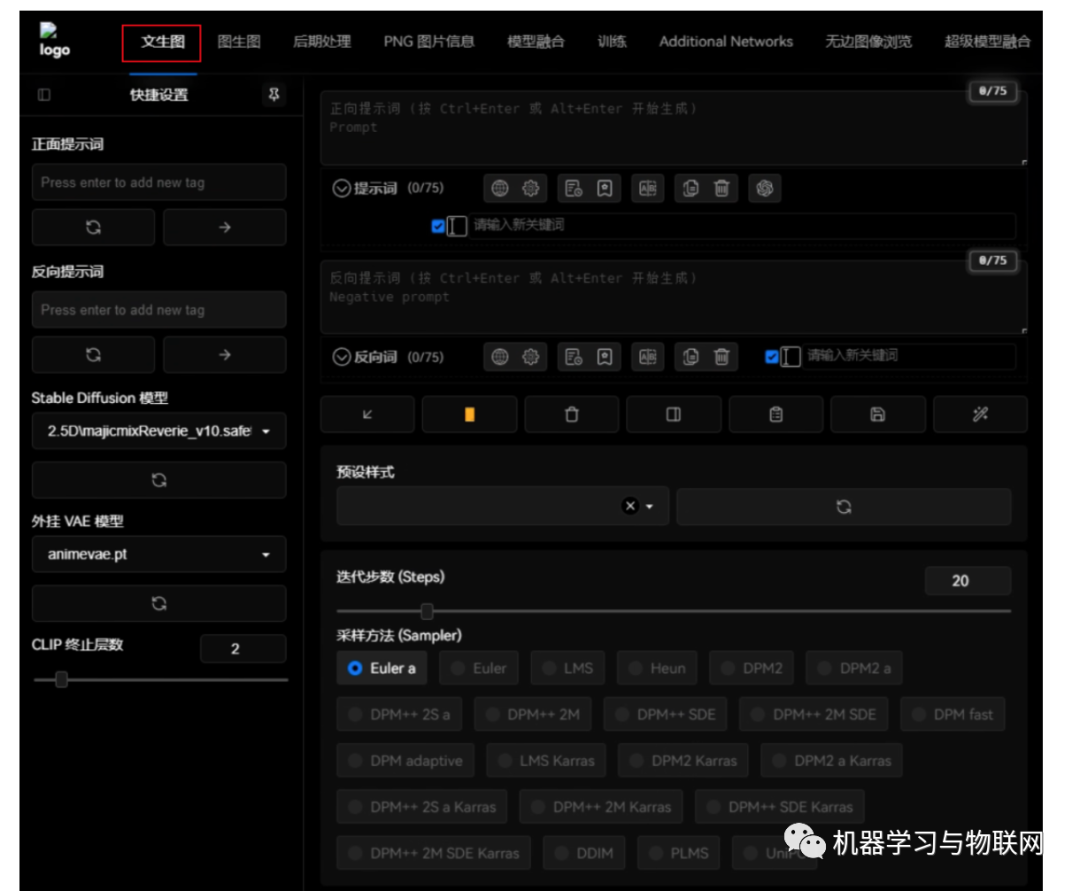This screenshot has height=891, width=1080.
Task: Click the ChatGPT icon in the 提示词 toolbar
Action: [x=765, y=188]
